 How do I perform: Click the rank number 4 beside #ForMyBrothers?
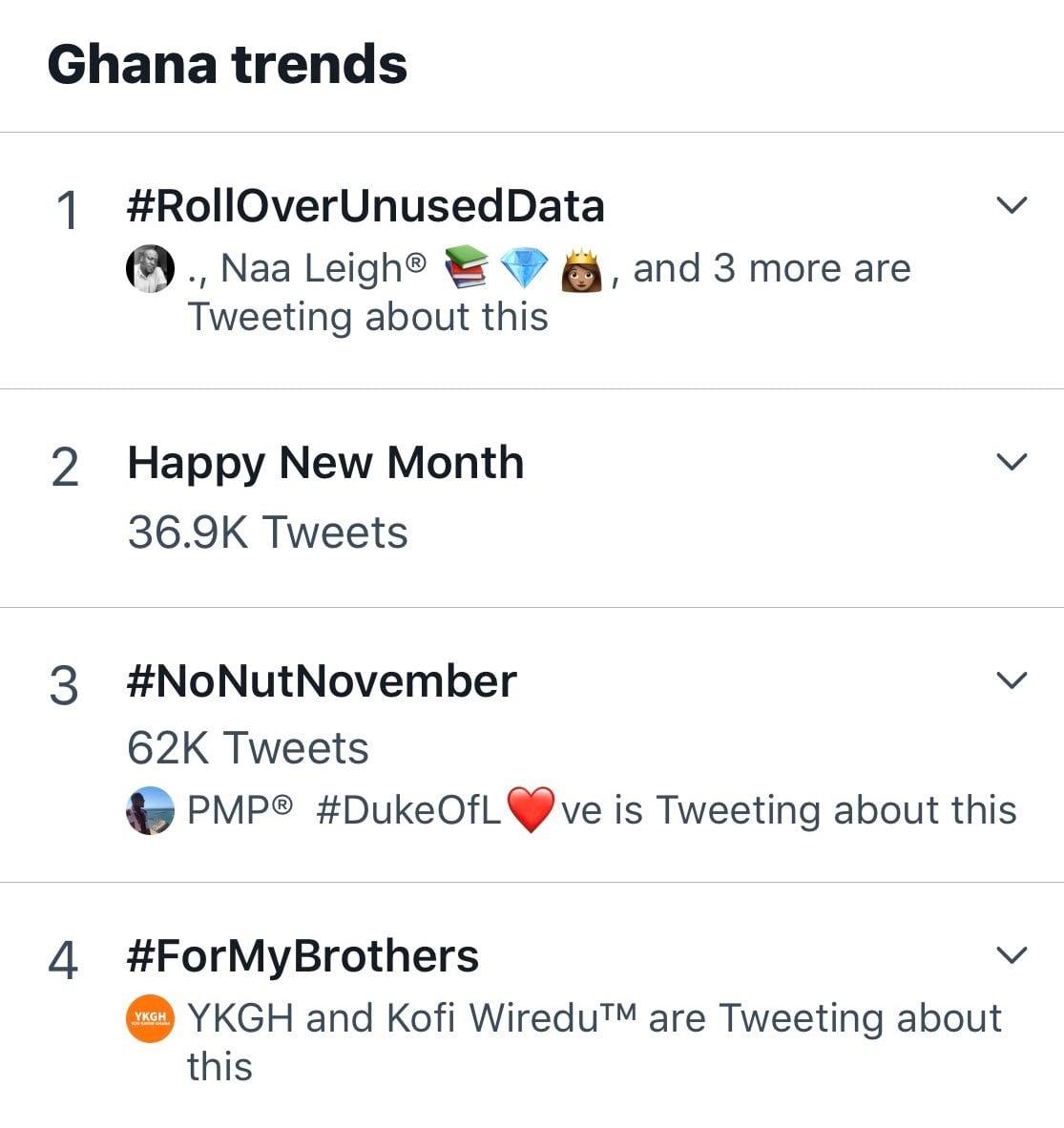pyautogui.click(x=63, y=960)
